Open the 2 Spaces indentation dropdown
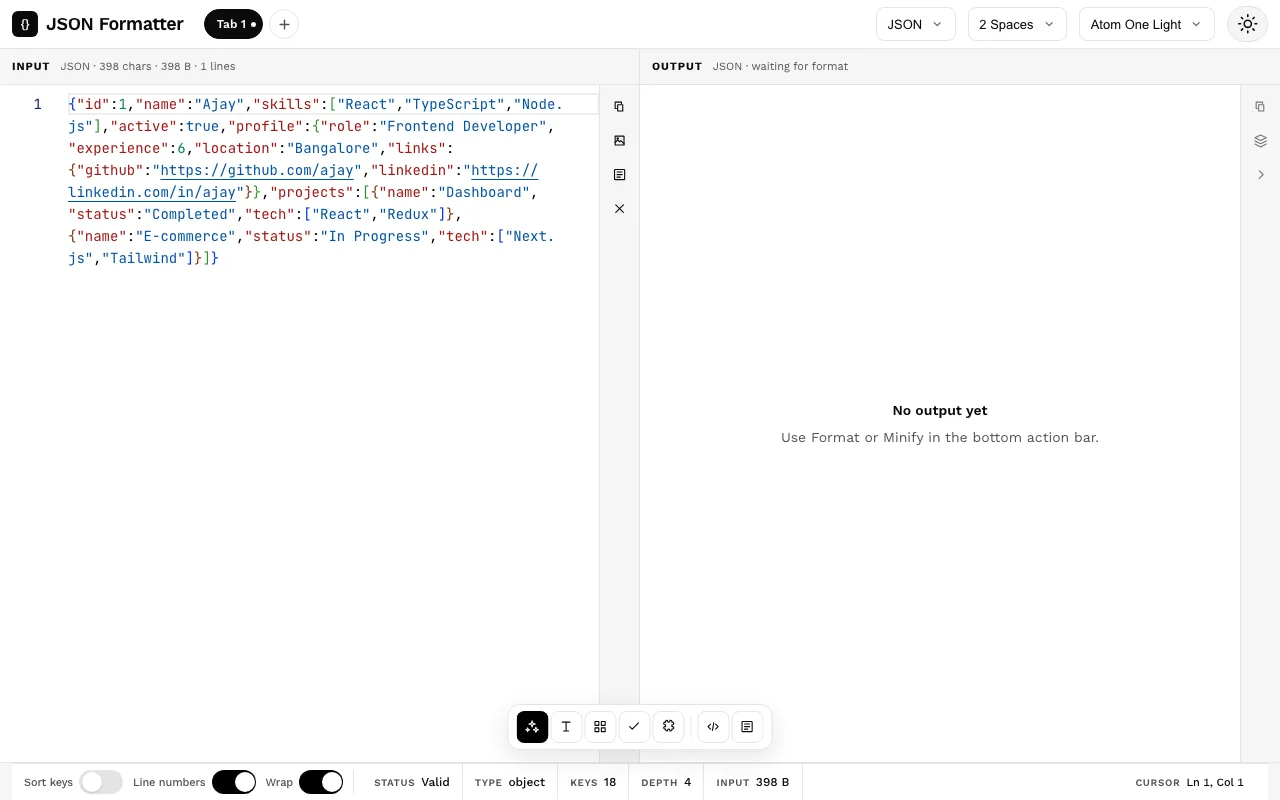 (x=1017, y=24)
